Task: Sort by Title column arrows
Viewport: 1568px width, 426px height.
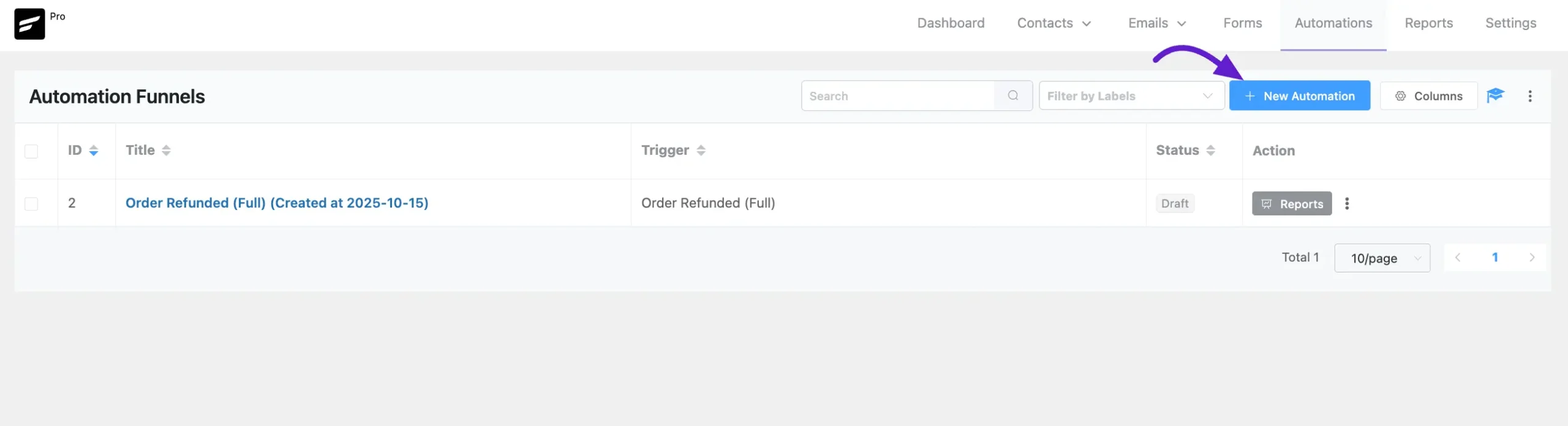Action: coord(166,151)
